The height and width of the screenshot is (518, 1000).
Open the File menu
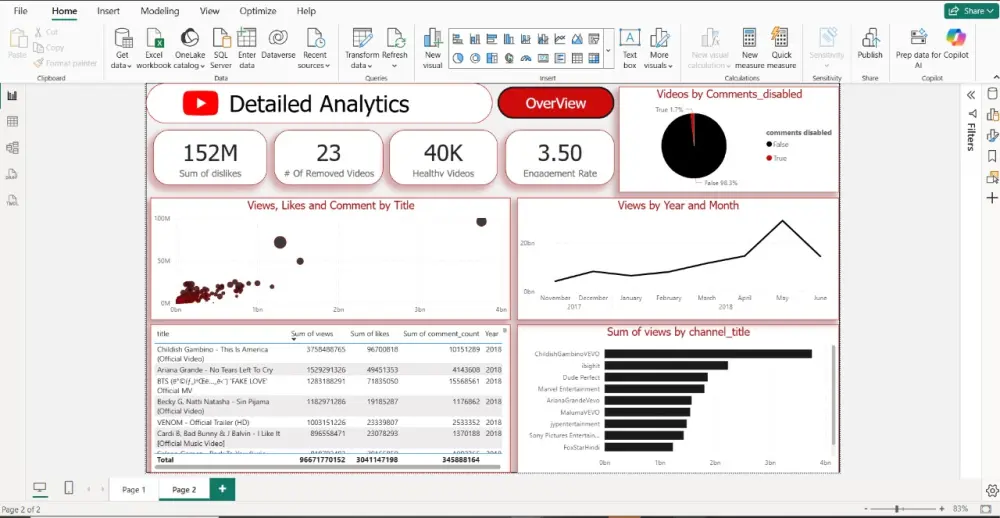(20, 11)
